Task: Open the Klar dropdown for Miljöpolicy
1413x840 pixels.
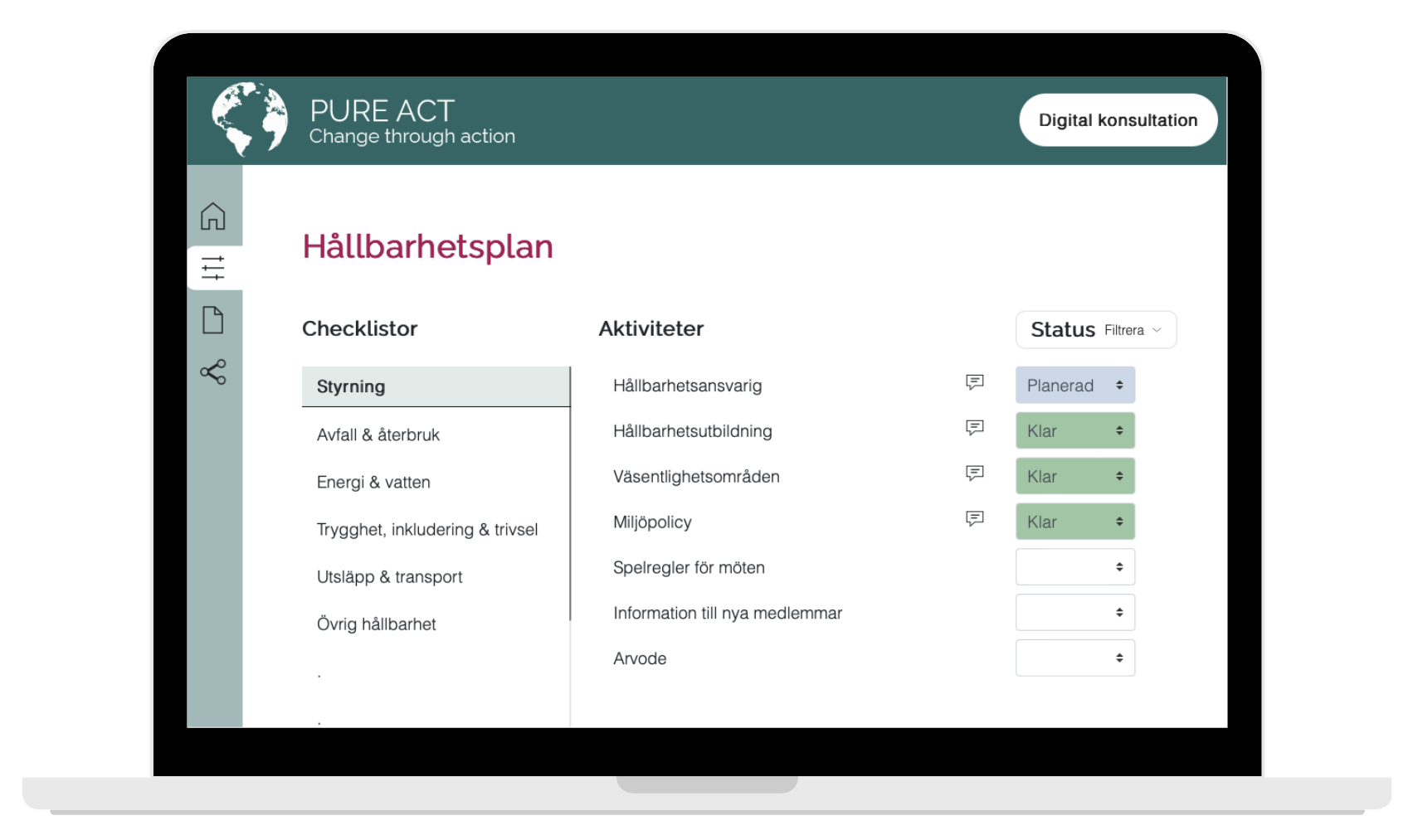Action: click(x=1074, y=522)
